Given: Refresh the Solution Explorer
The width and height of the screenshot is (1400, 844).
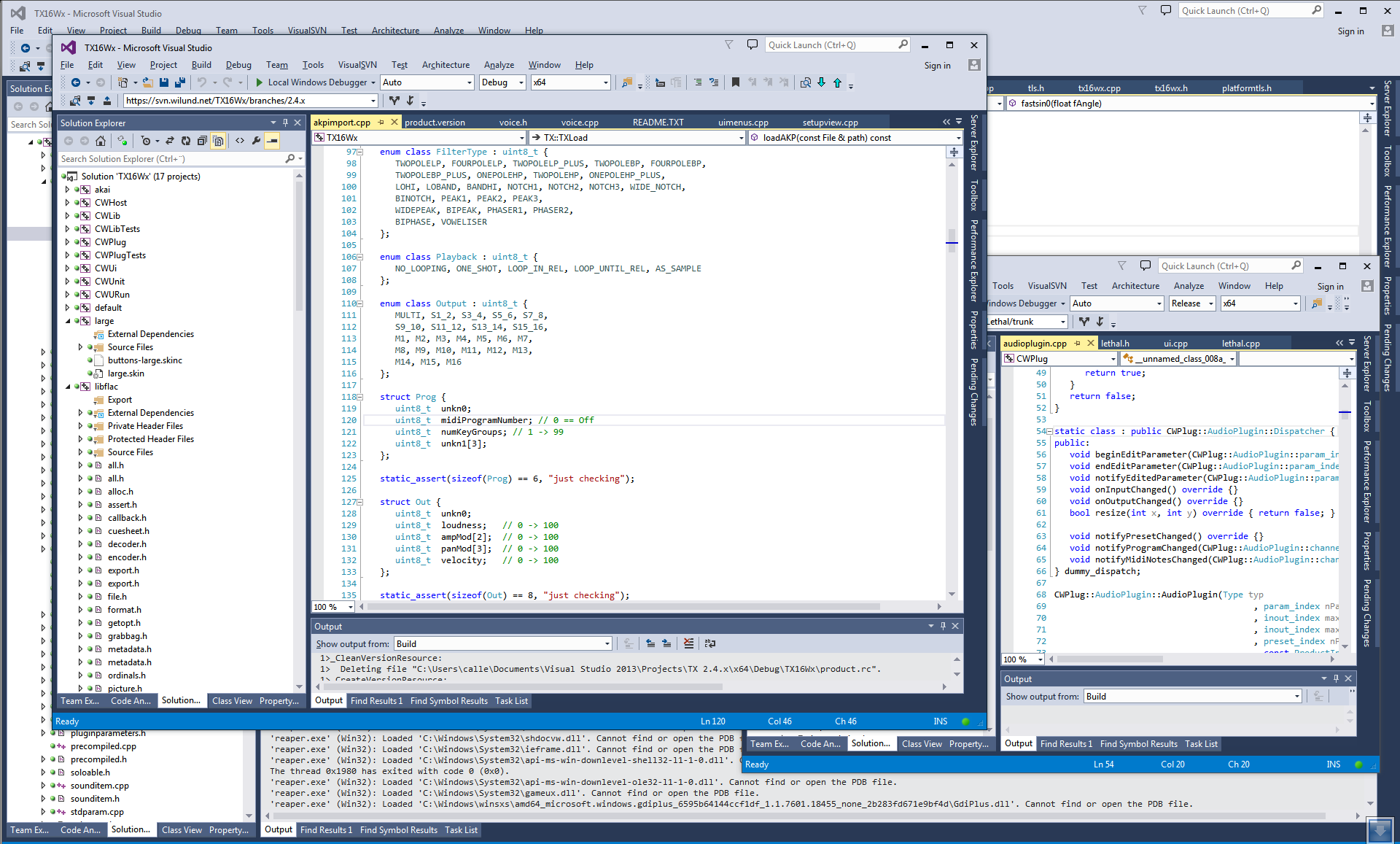Looking at the screenshot, I should (186, 141).
